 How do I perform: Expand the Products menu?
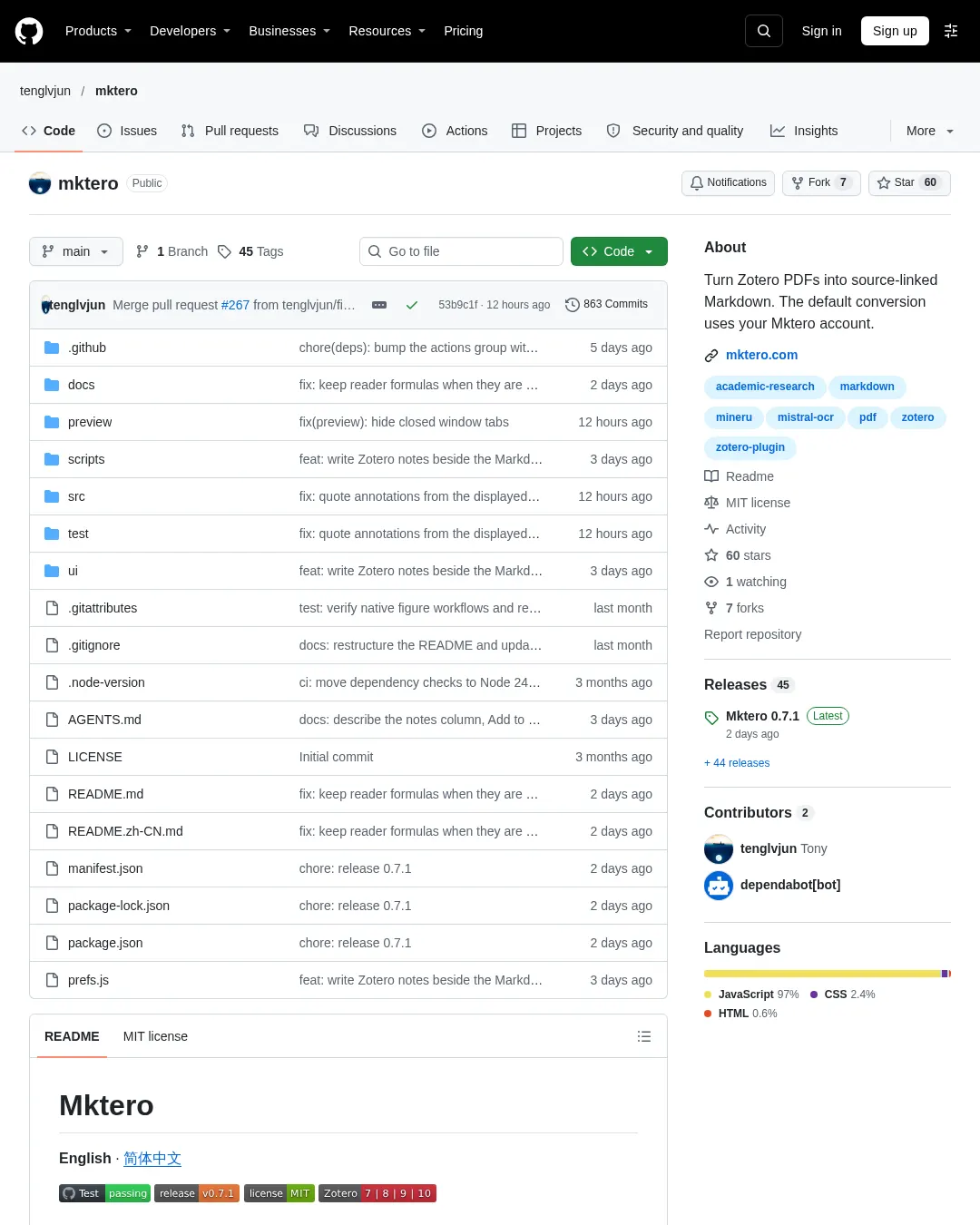(x=98, y=31)
